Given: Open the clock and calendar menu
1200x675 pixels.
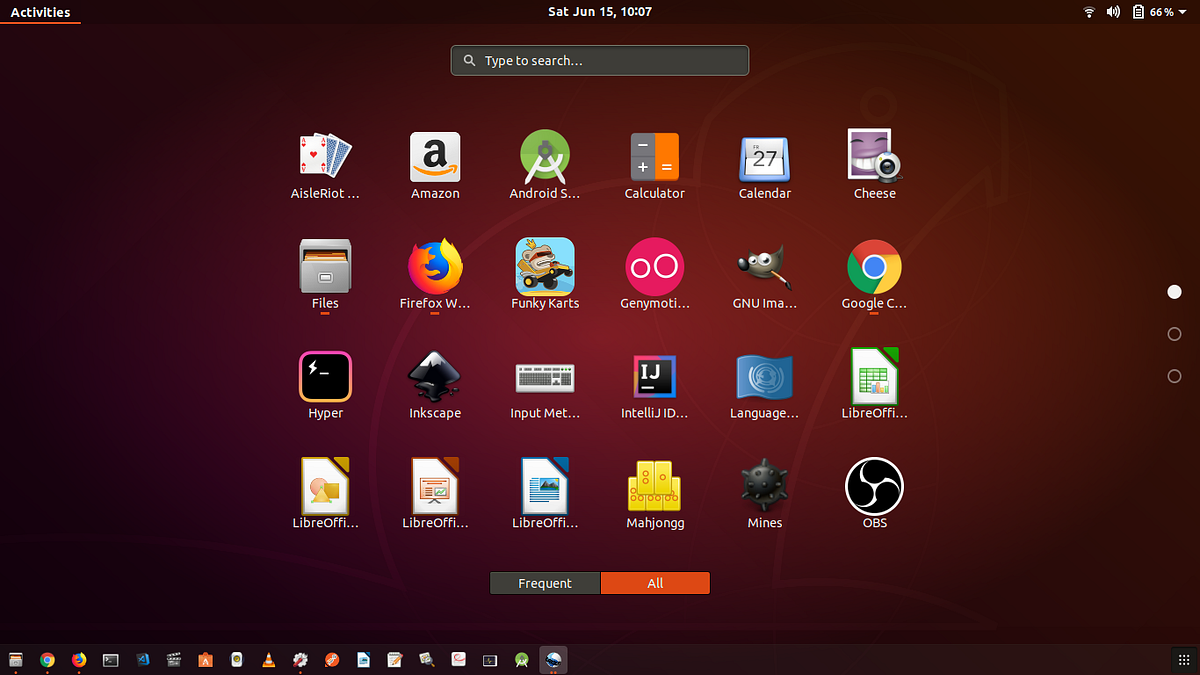Looking at the screenshot, I should (x=600, y=12).
